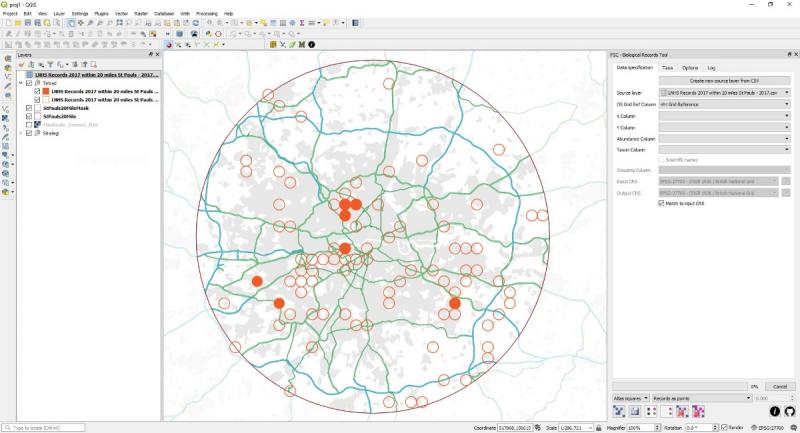Switch to the Options tab

point(690,68)
